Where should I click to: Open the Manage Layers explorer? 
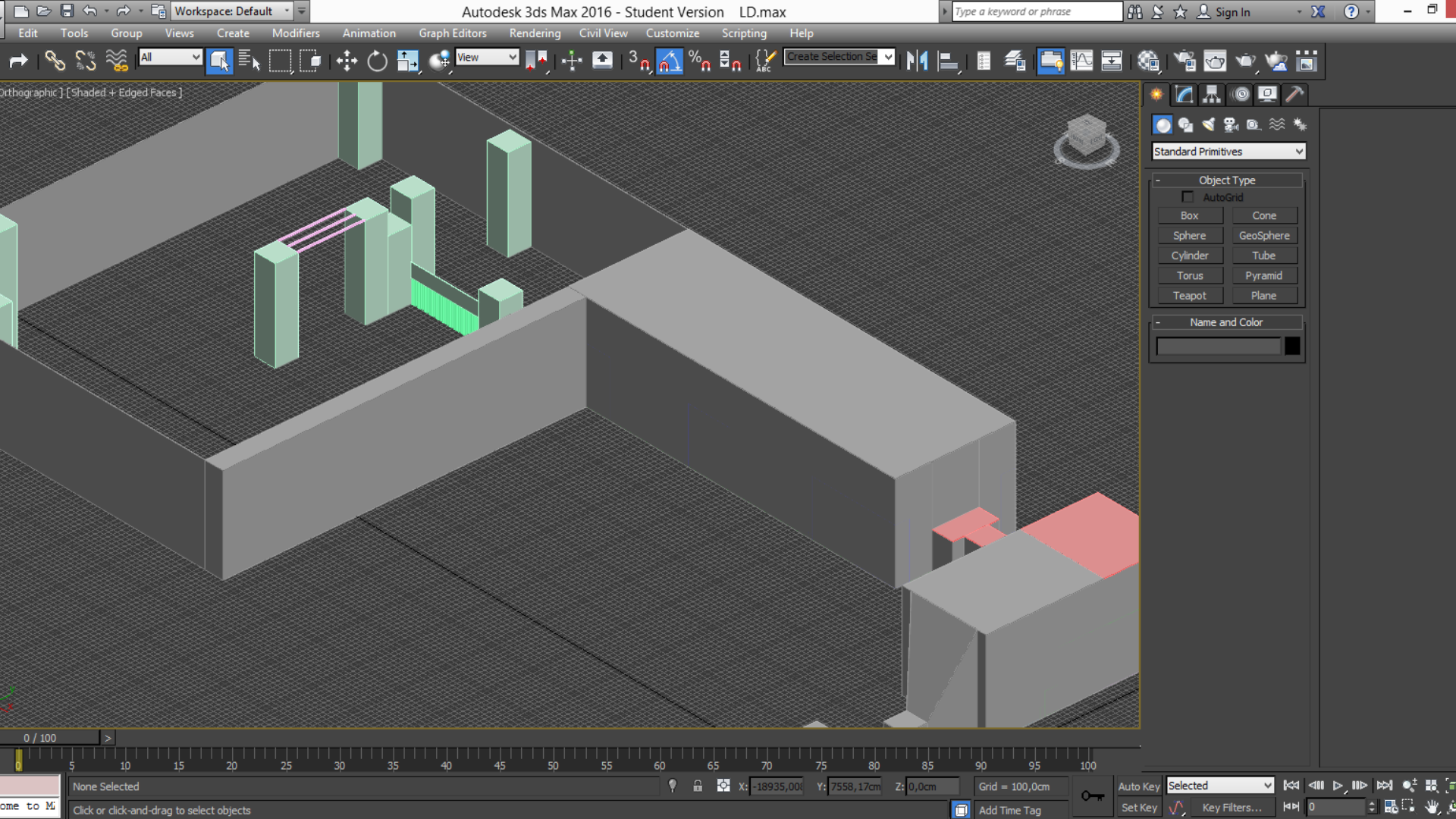(1015, 61)
